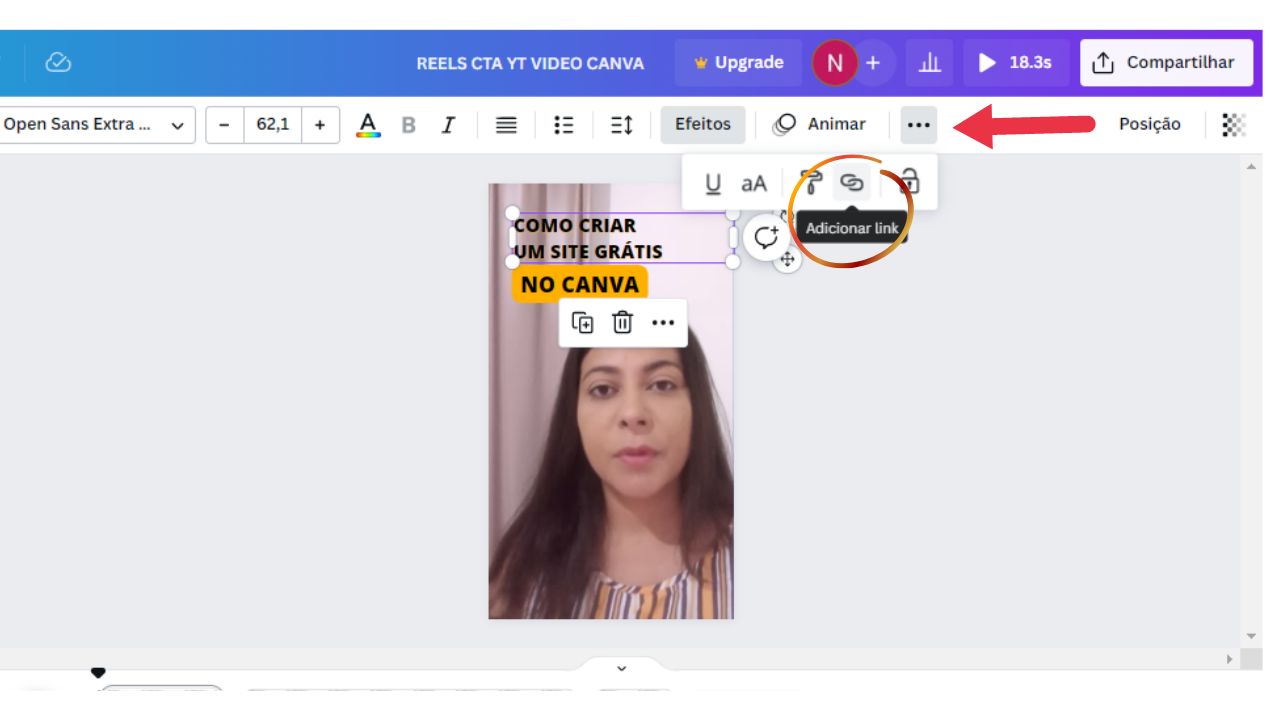Screen dimensions: 1280x720
Task: Open the Posição position panel
Action: pyautogui.click(x=1149, y=125)
